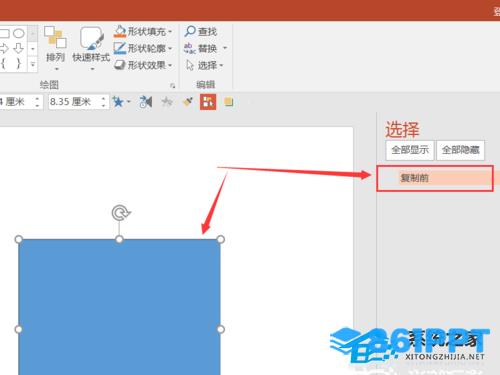500x375 pixels.
Task: Click the red selection pane icon
Action: pyautogui.click(x=208, y=102)
